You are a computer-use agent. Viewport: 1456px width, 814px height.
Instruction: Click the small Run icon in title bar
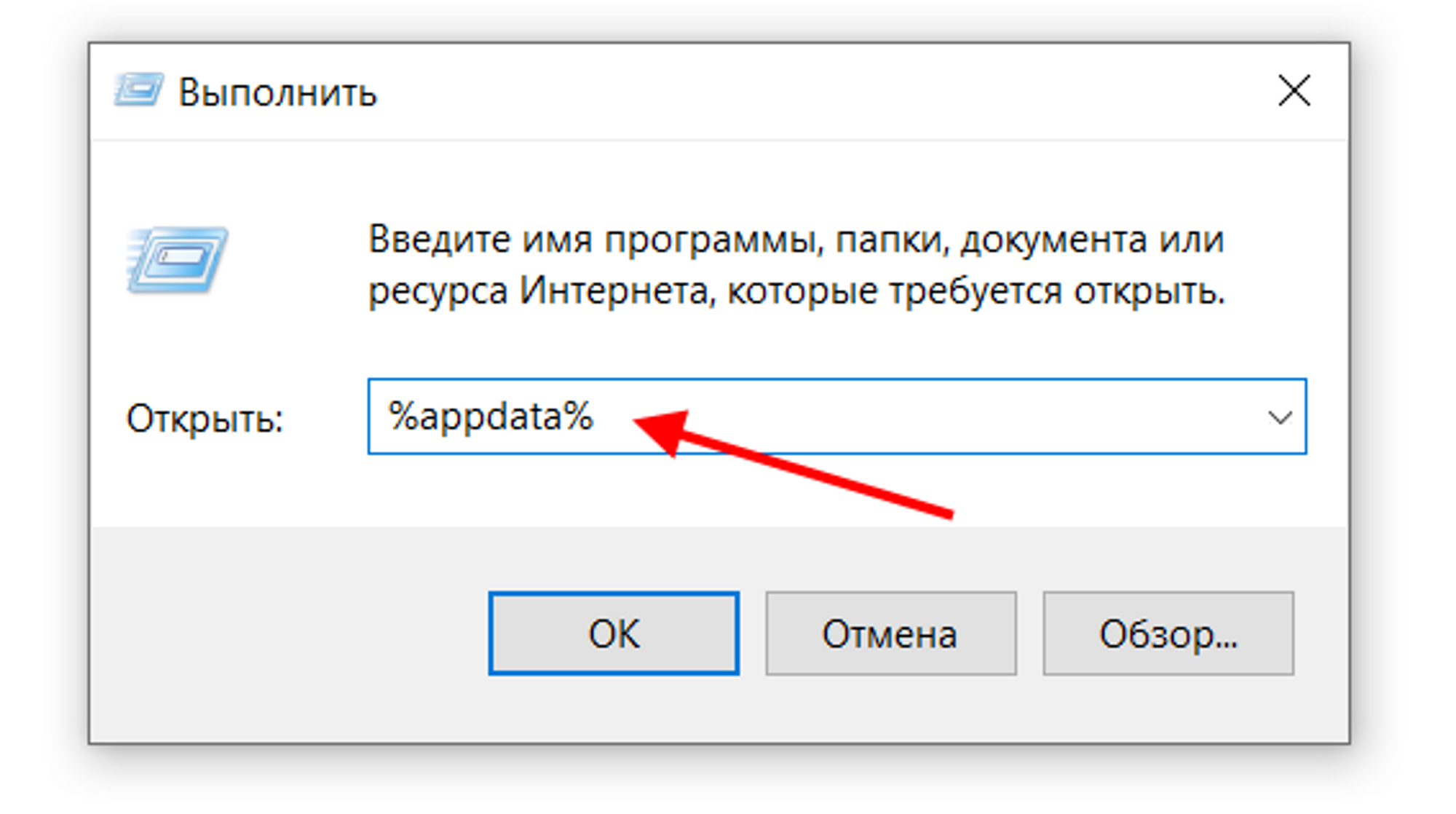coord(138,90)
